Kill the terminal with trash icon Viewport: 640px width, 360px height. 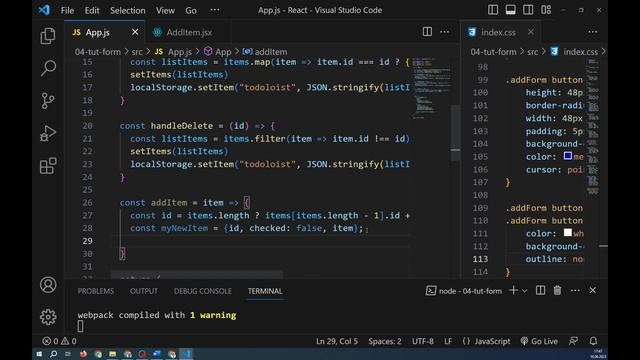pyautogui.click(x=557, y=290)
